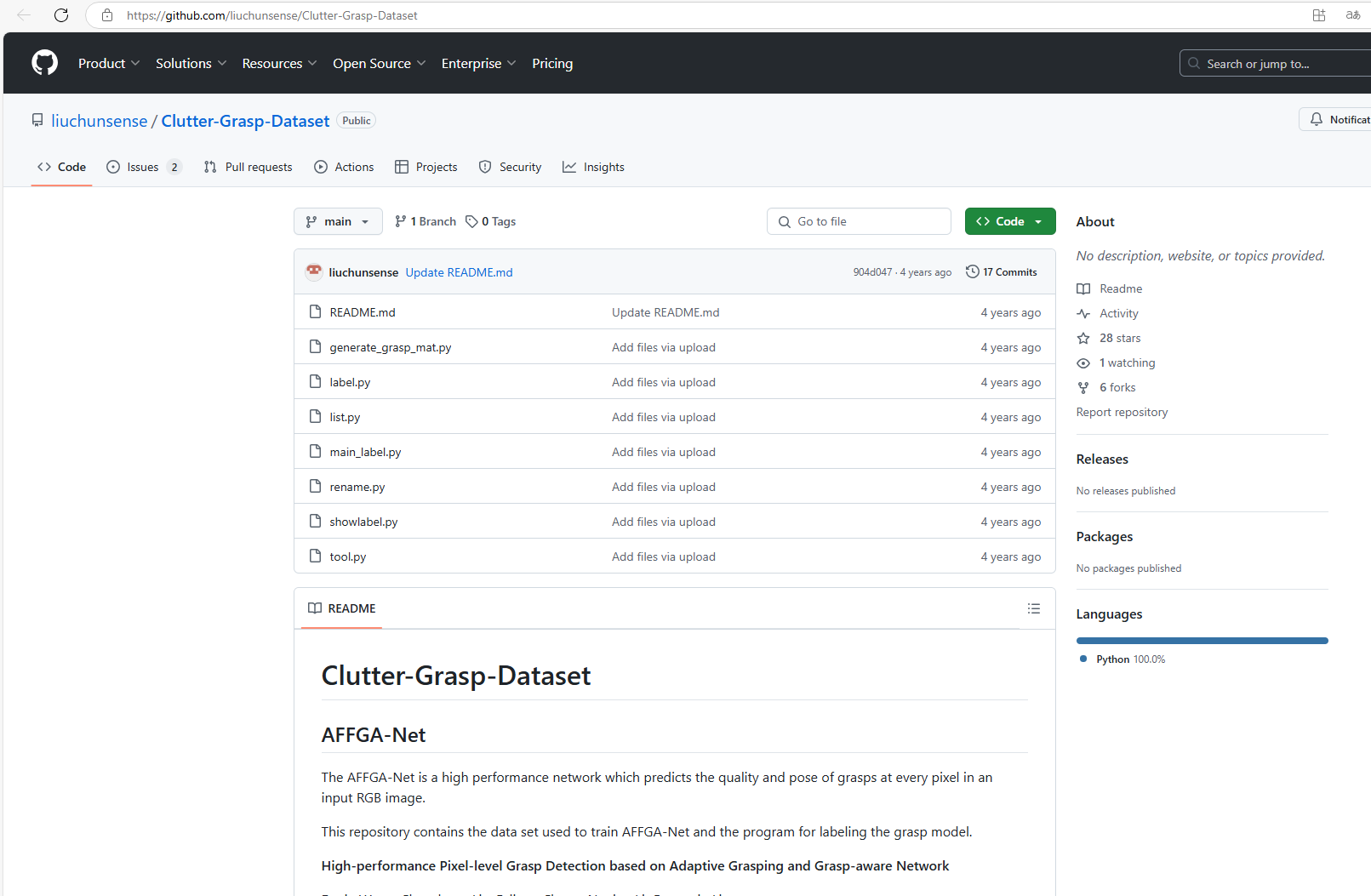Open the Clutter-Grasp-Dataset repository link
This screenshot has width=1371, height=896.
pyautogui.click(x=245, y=121)
